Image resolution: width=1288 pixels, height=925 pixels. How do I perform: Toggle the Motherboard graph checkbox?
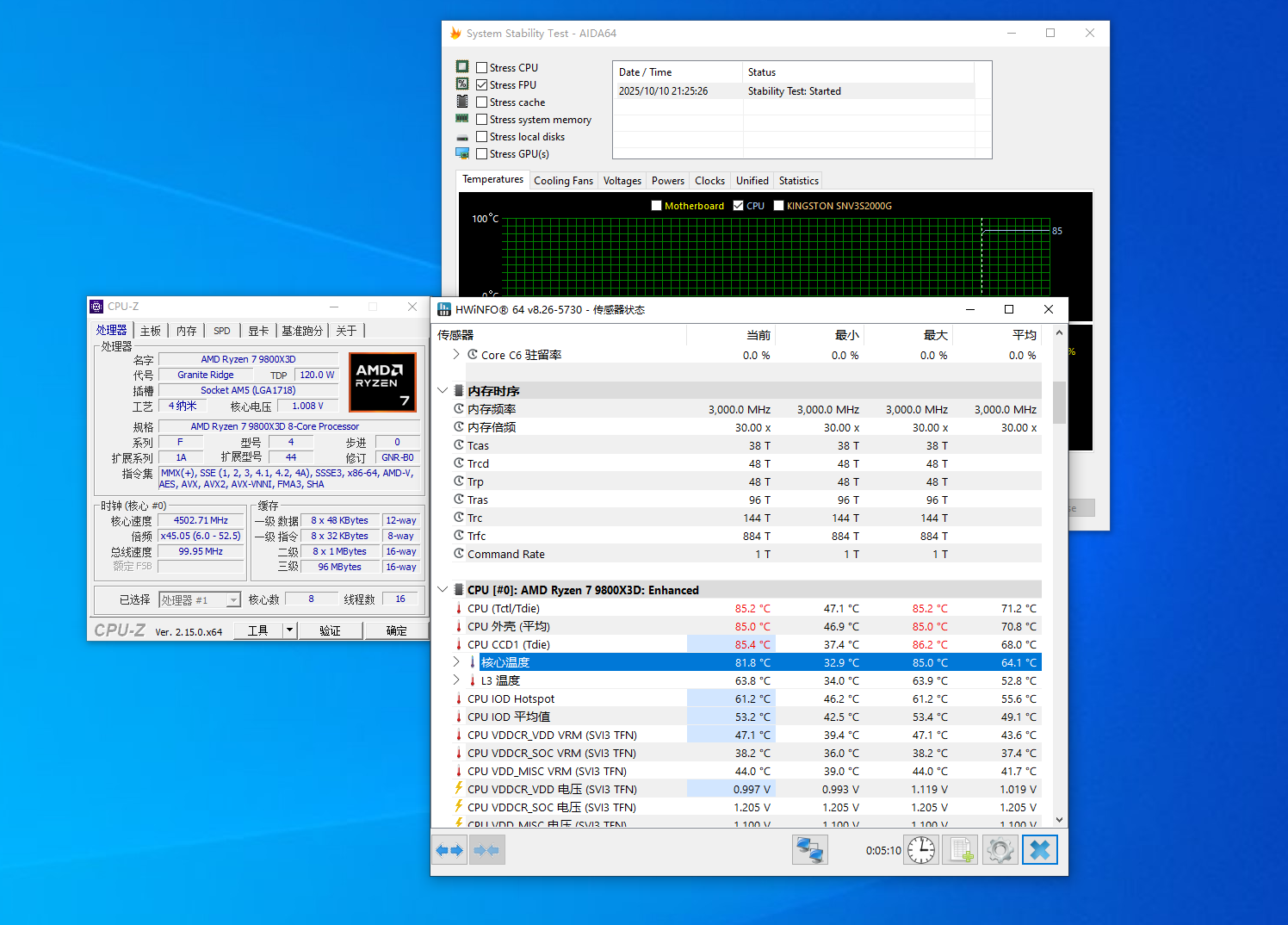(657, 206)
